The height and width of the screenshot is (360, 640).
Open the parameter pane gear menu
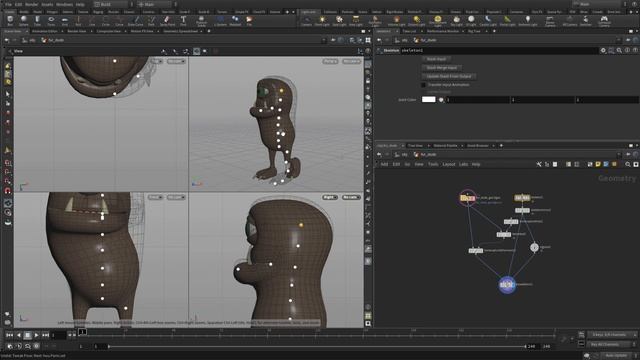click(x=603, y=50)
